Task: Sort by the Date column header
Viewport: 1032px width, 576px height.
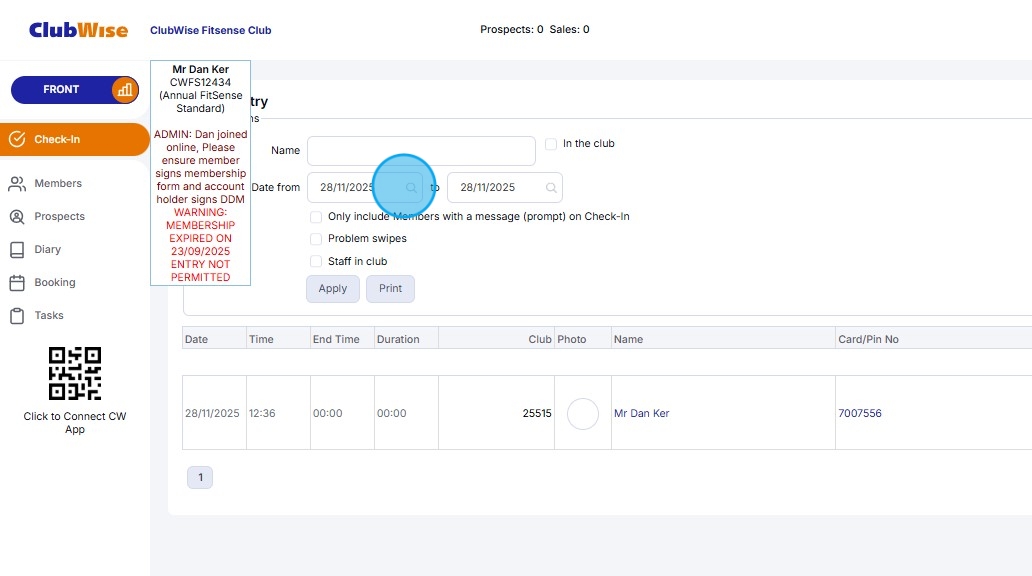Action: (x=196, y=339)
